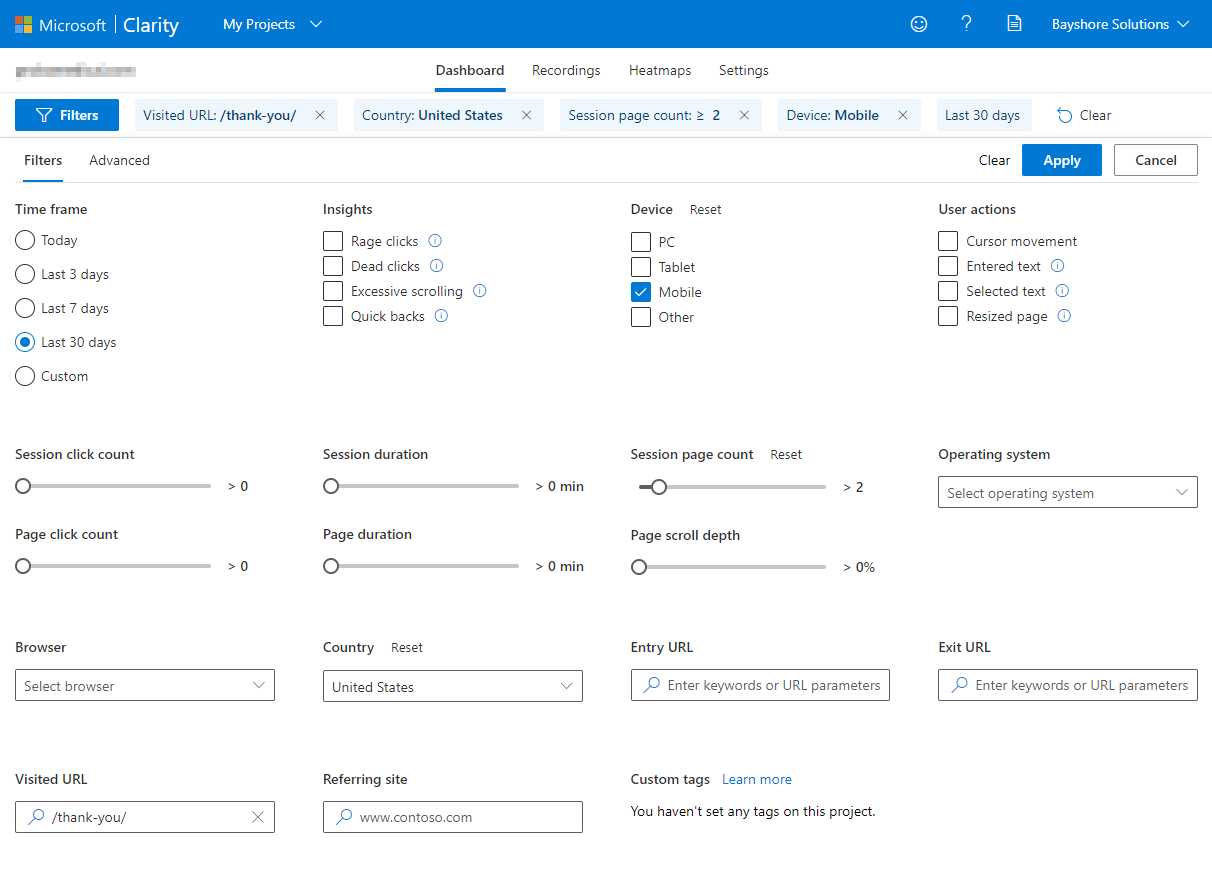Open the Country dropdown showing United States

pyautogui.click(x=452, y=686)
